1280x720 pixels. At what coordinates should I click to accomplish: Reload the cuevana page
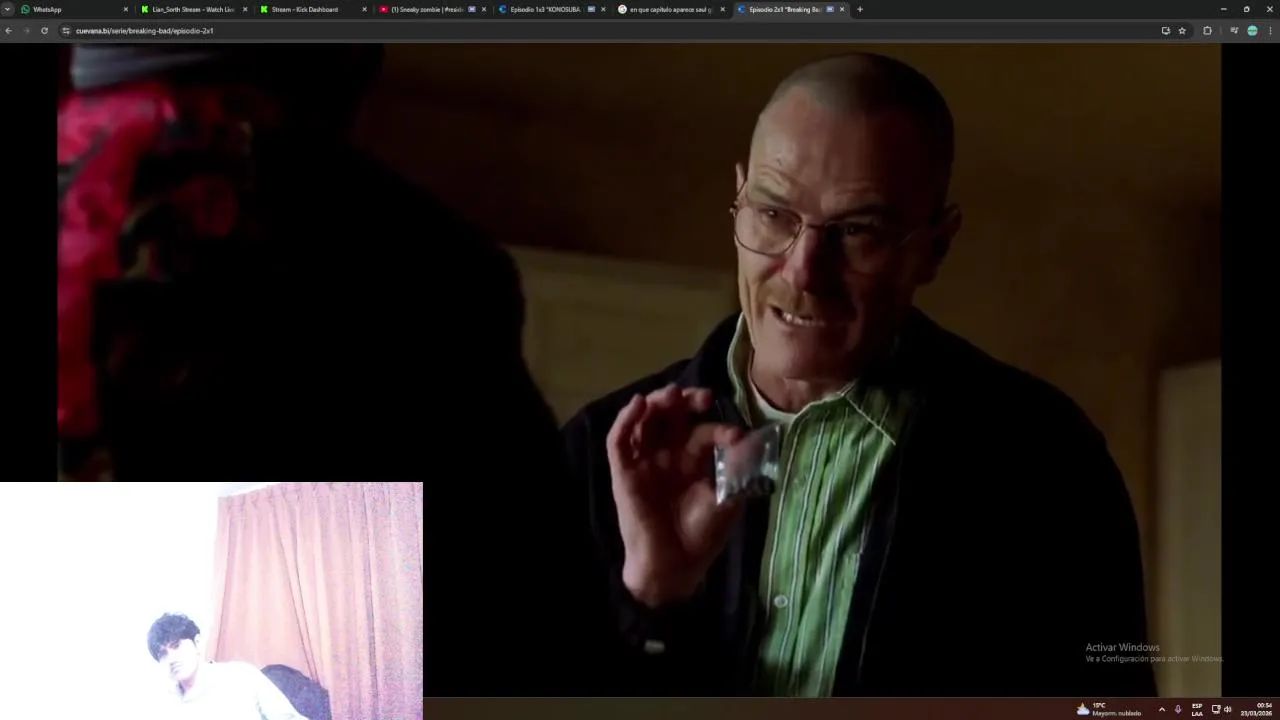pyautogui.click(x=44, y=30)
